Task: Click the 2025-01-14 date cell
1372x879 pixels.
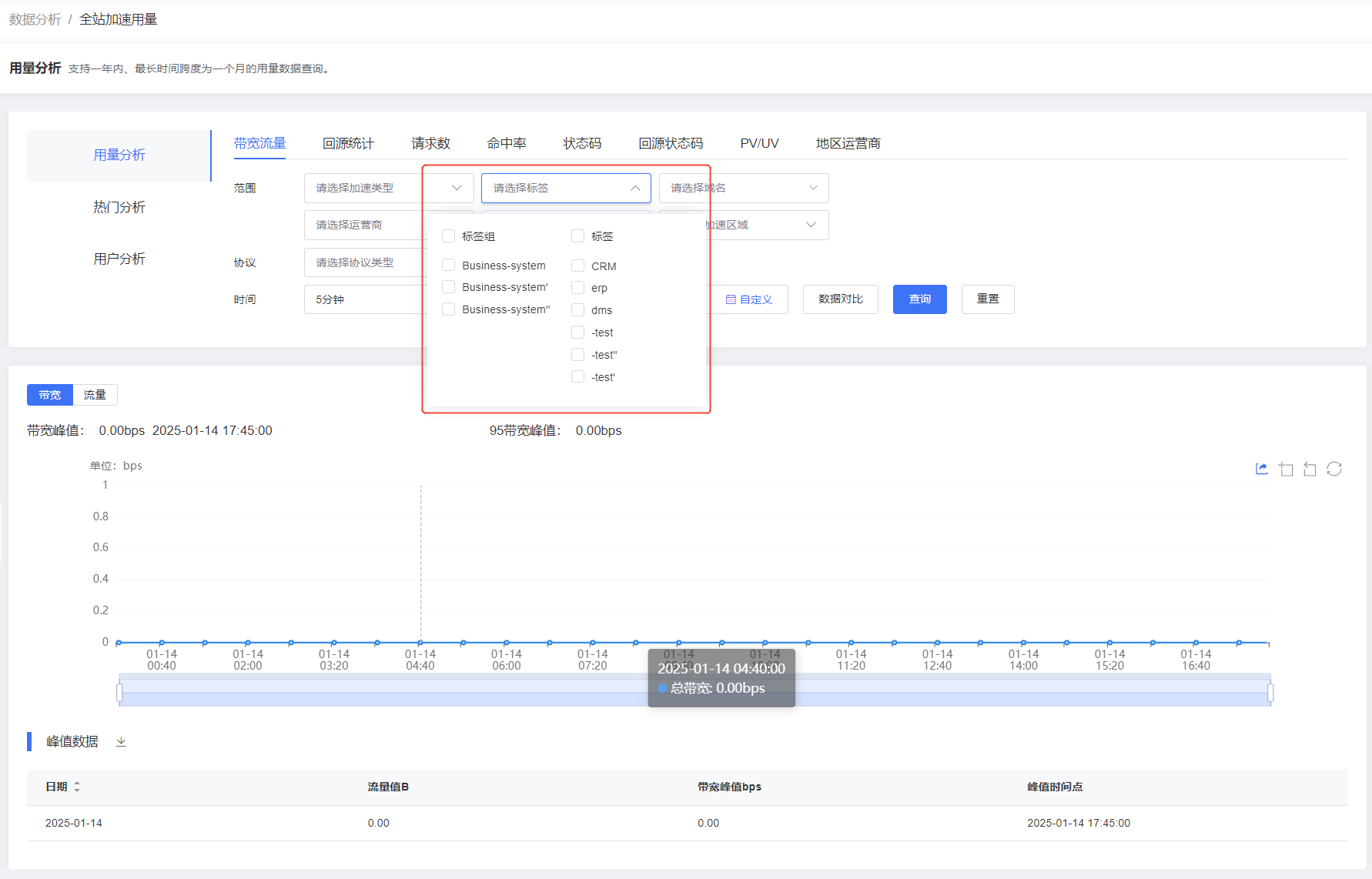Action: click(74, 823)
